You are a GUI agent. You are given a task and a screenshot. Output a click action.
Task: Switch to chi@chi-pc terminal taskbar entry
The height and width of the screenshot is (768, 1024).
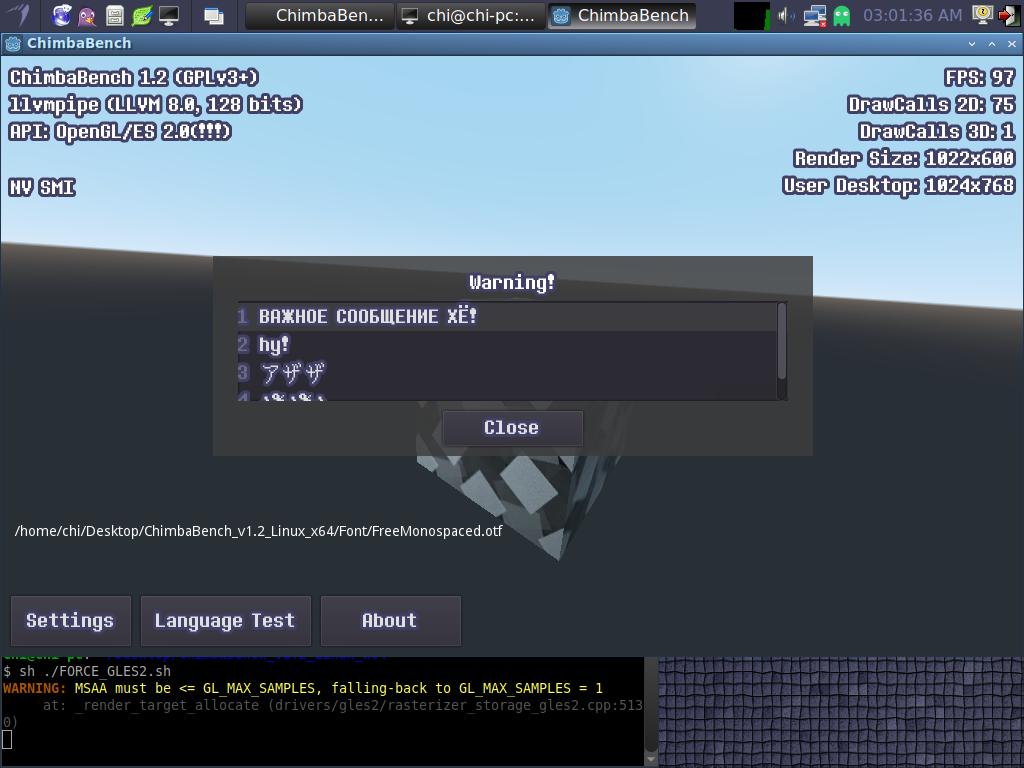(x=471, y=15)
